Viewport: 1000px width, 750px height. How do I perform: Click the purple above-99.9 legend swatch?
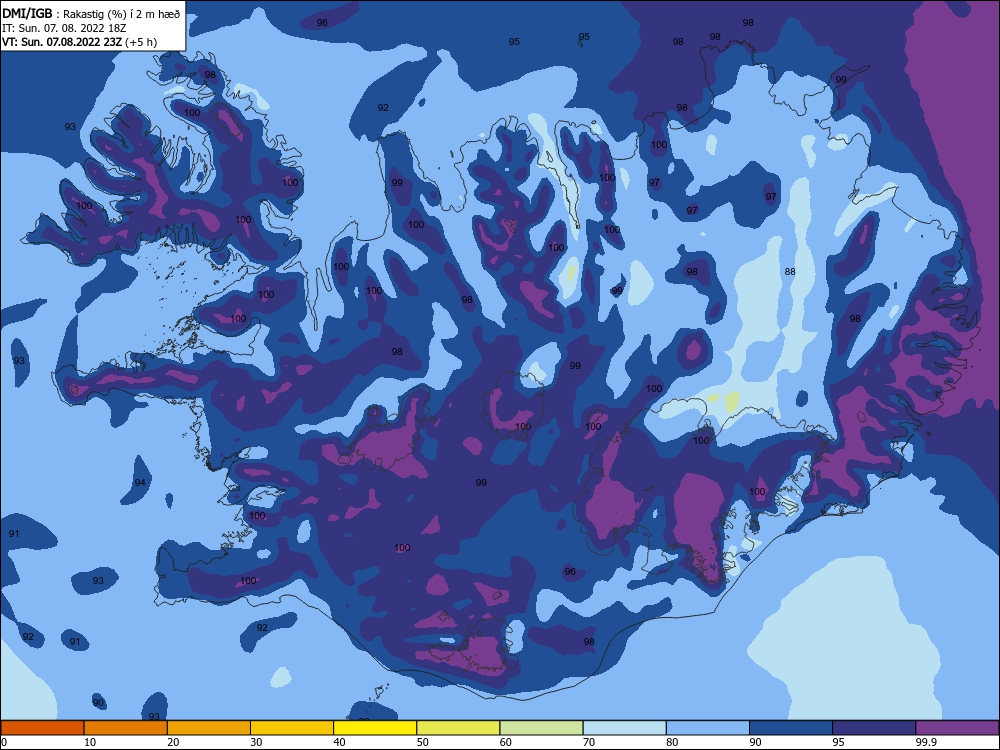957,728
